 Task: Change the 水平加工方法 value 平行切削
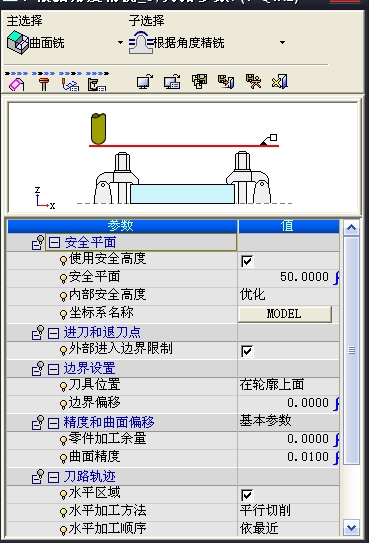tap(288, 511)
